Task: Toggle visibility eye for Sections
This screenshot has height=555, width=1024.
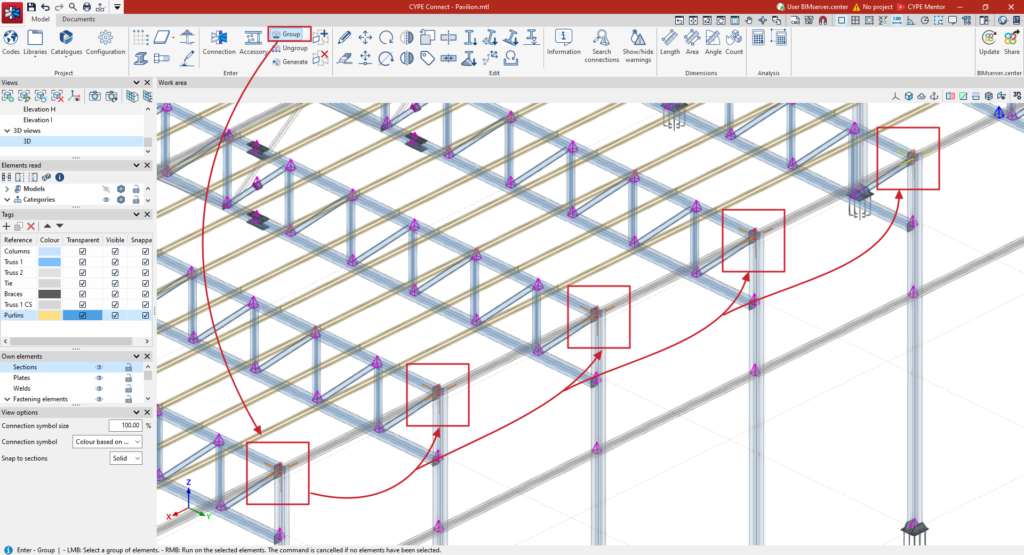Action: [x=99, y=368]
